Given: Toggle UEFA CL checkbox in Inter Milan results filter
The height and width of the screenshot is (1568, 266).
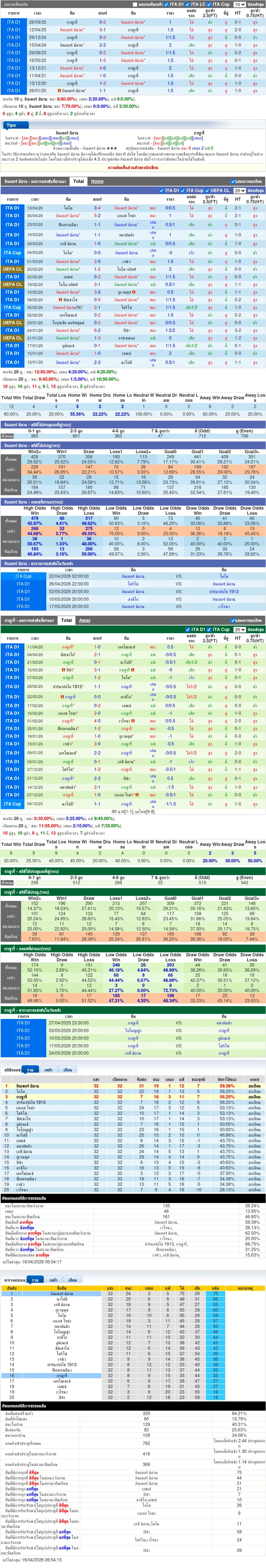Looking at the screenshot, I should (207, 191).
